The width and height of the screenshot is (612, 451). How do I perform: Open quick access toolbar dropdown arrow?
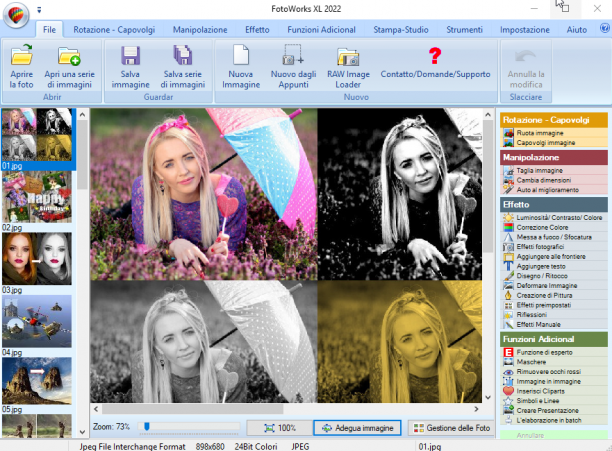39,10
